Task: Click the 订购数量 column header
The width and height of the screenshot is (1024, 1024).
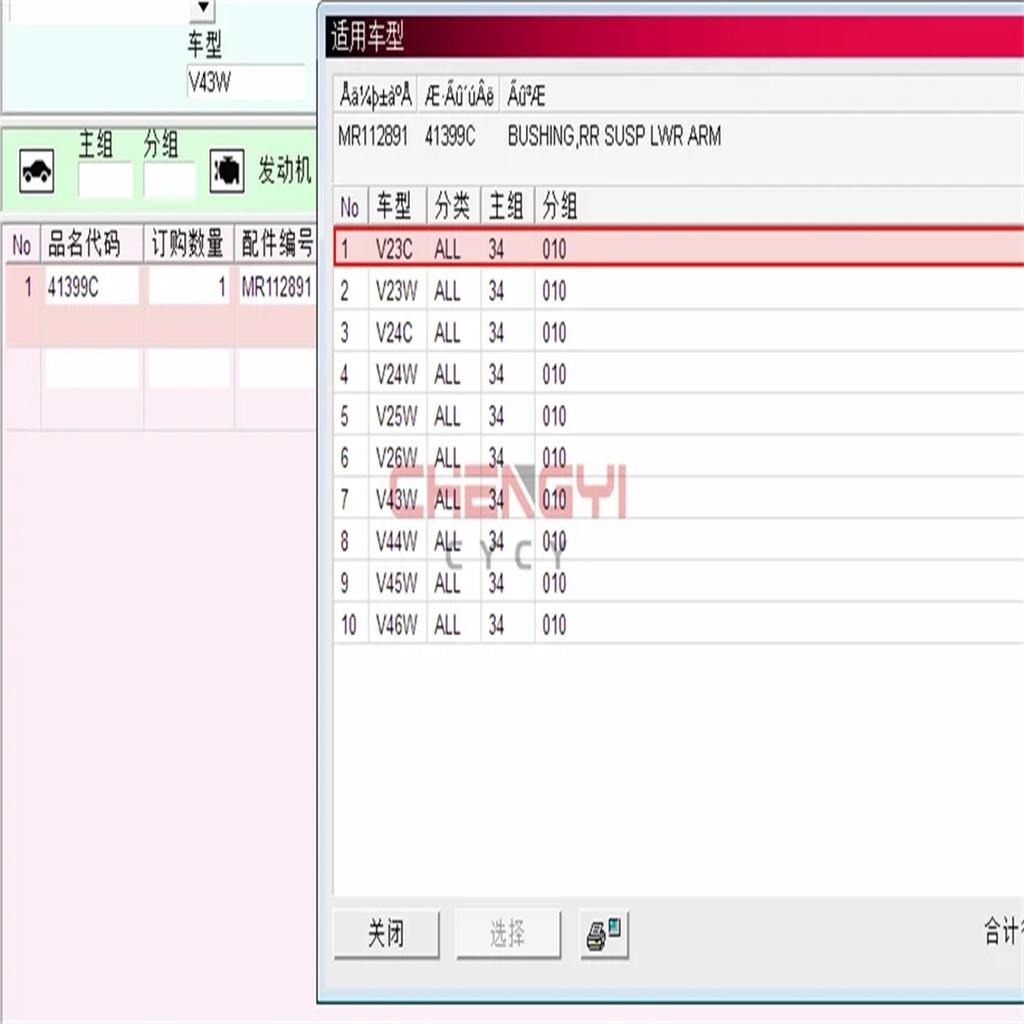Action: click(188, 244)
